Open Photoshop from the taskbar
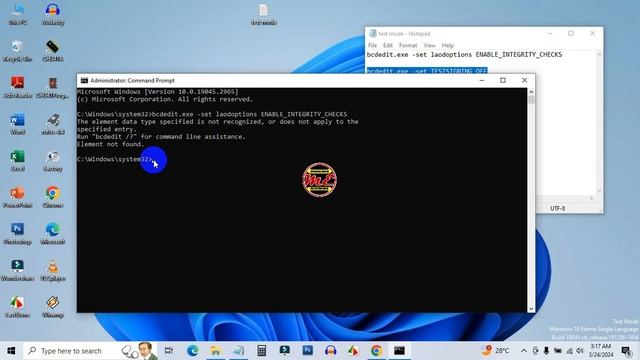640x360 pixels. tap(308, 351)
